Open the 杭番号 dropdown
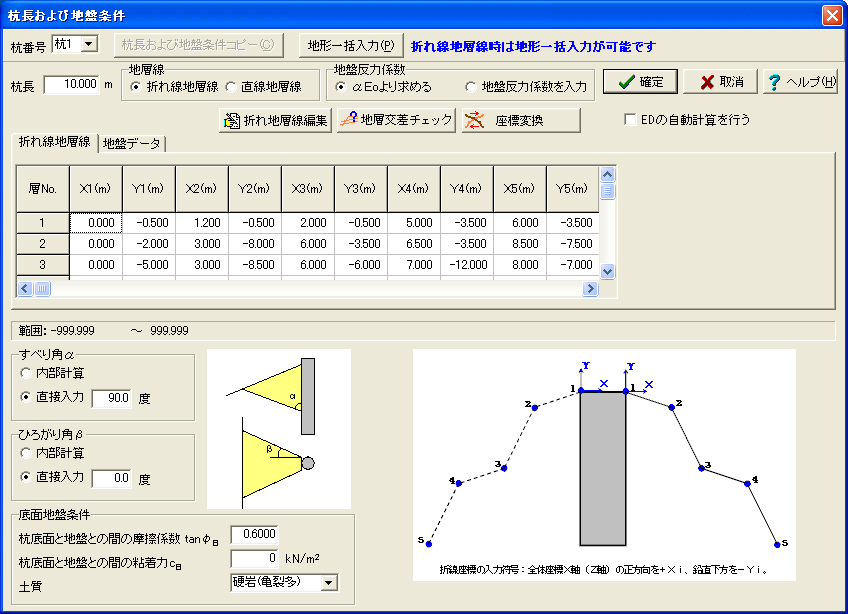 [89, 44]
